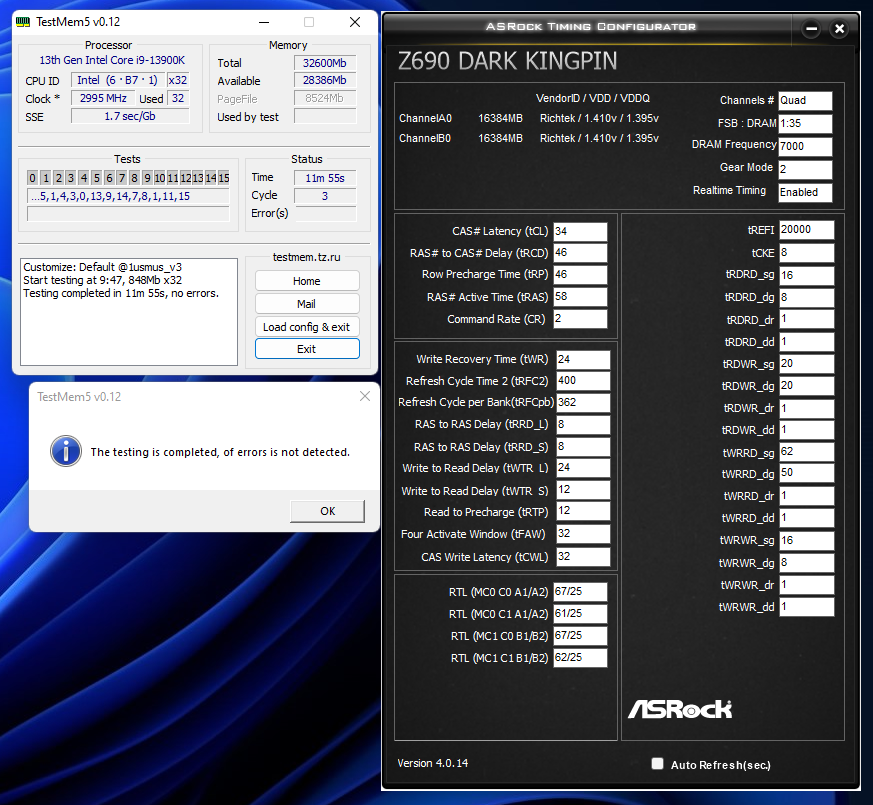Click the CAS# Latency (tCL) field
The width and height of the screenshot is (873, 805).
tap(580, 232)
